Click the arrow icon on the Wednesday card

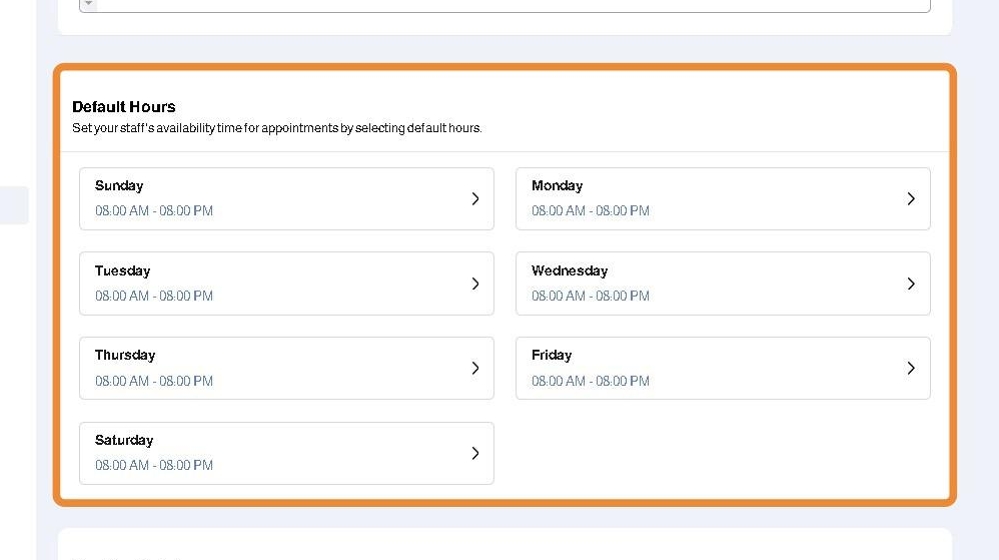tap(910, 284)
